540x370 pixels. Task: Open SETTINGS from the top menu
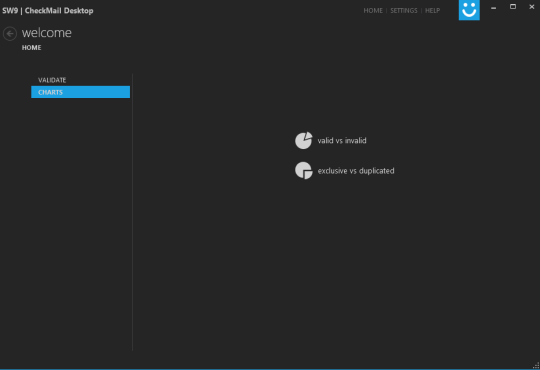pos(404,11)
